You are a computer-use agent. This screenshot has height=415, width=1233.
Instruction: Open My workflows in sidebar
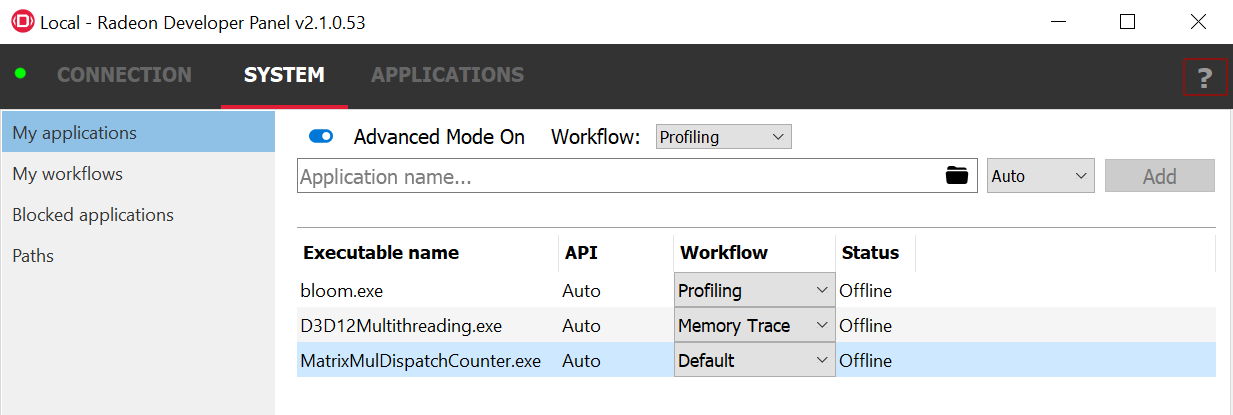(x=68, y=174)
